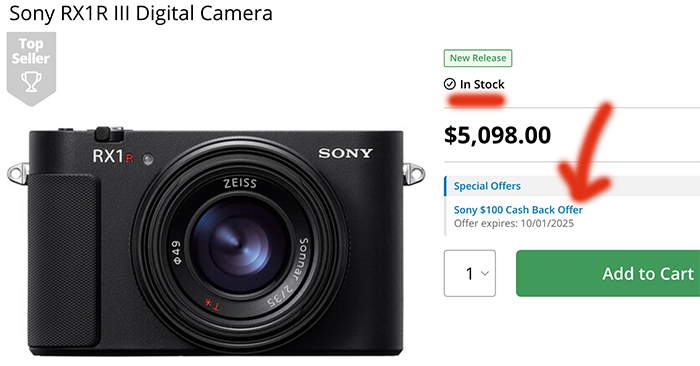Image resolution: width=700 pixels, height=366 pixels.
Task: Click the New Release badge
Action: pos(478,58)
